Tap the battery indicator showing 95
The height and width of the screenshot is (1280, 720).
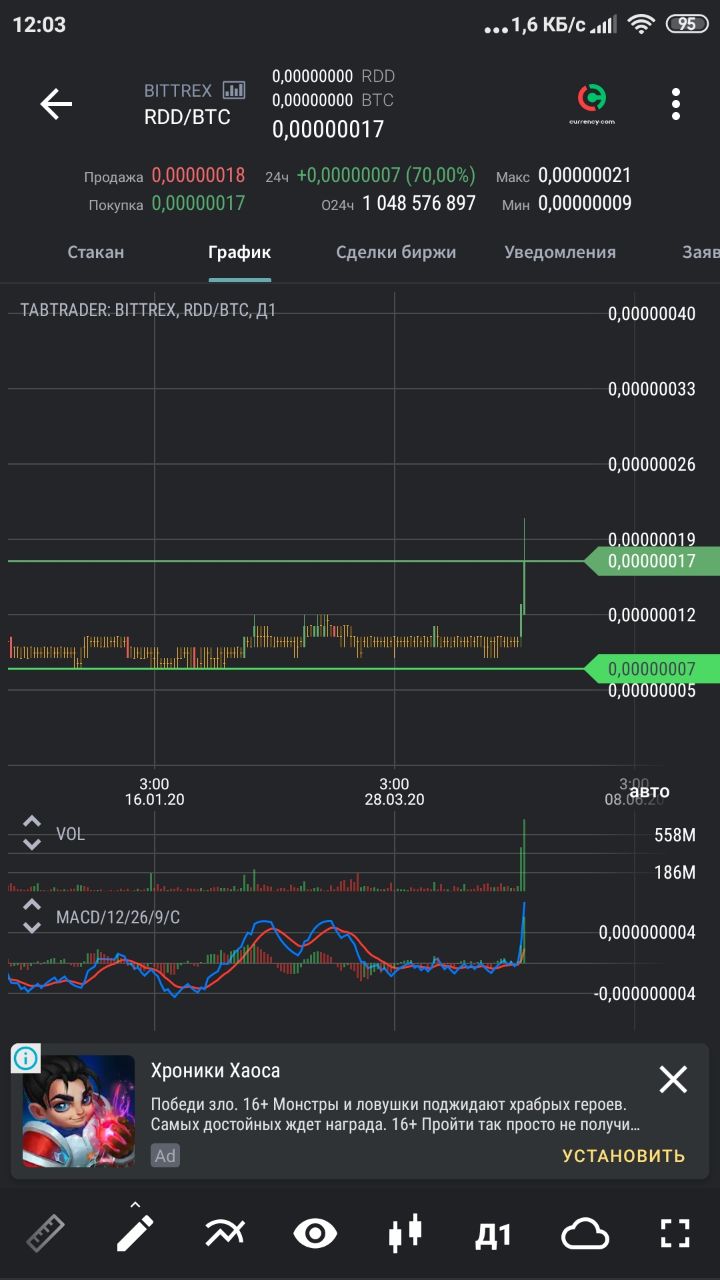point(687,24)
